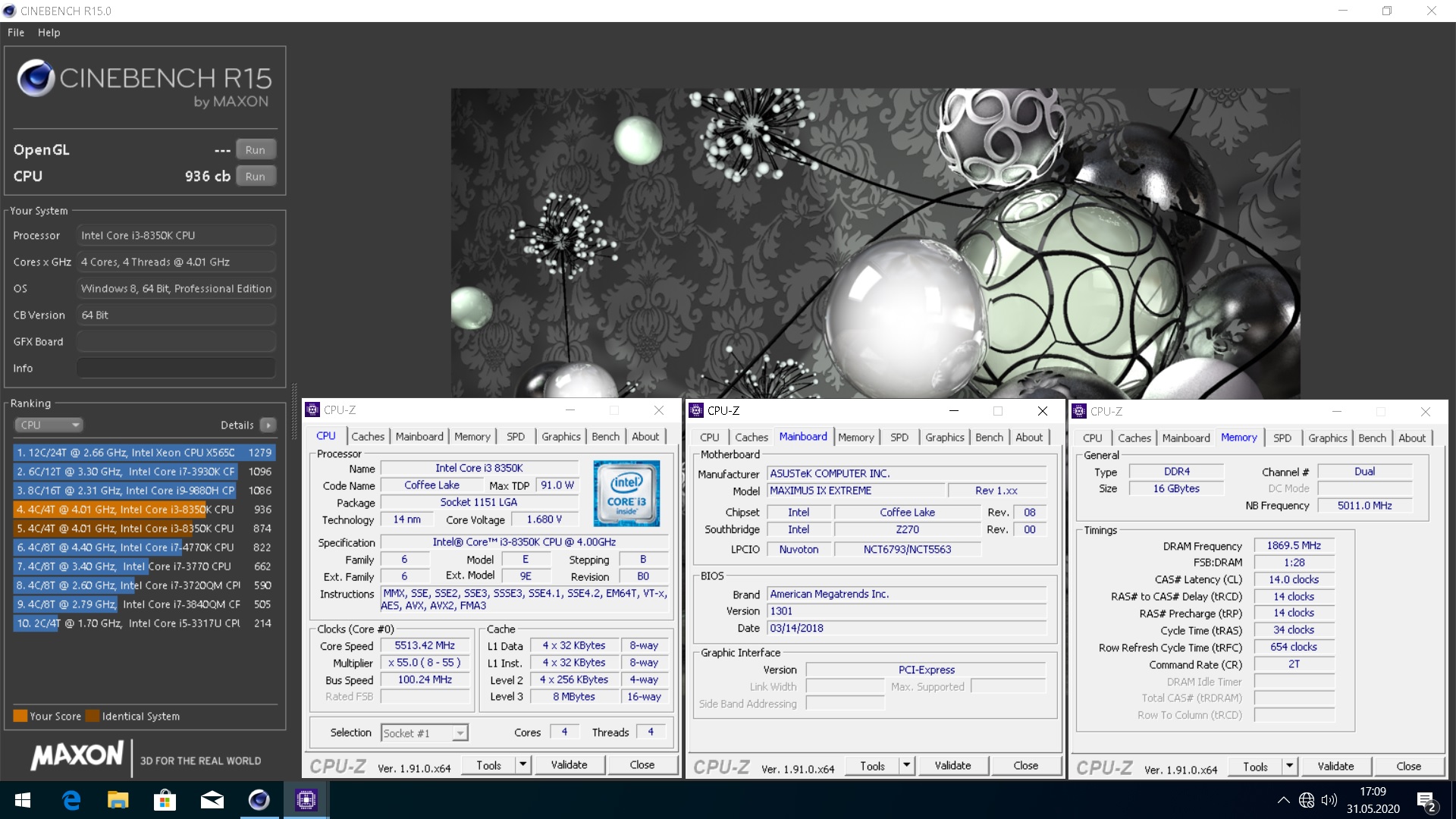Click CPU-Z icon in first window title
This screenshot has width=1456, height=819.
click(312, 410)
